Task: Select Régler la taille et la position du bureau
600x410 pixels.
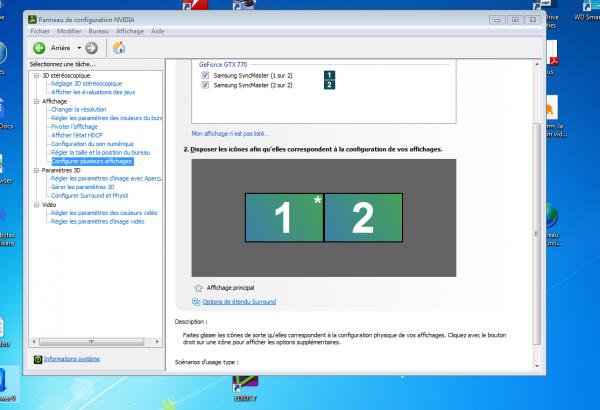Action: (100, 152)
